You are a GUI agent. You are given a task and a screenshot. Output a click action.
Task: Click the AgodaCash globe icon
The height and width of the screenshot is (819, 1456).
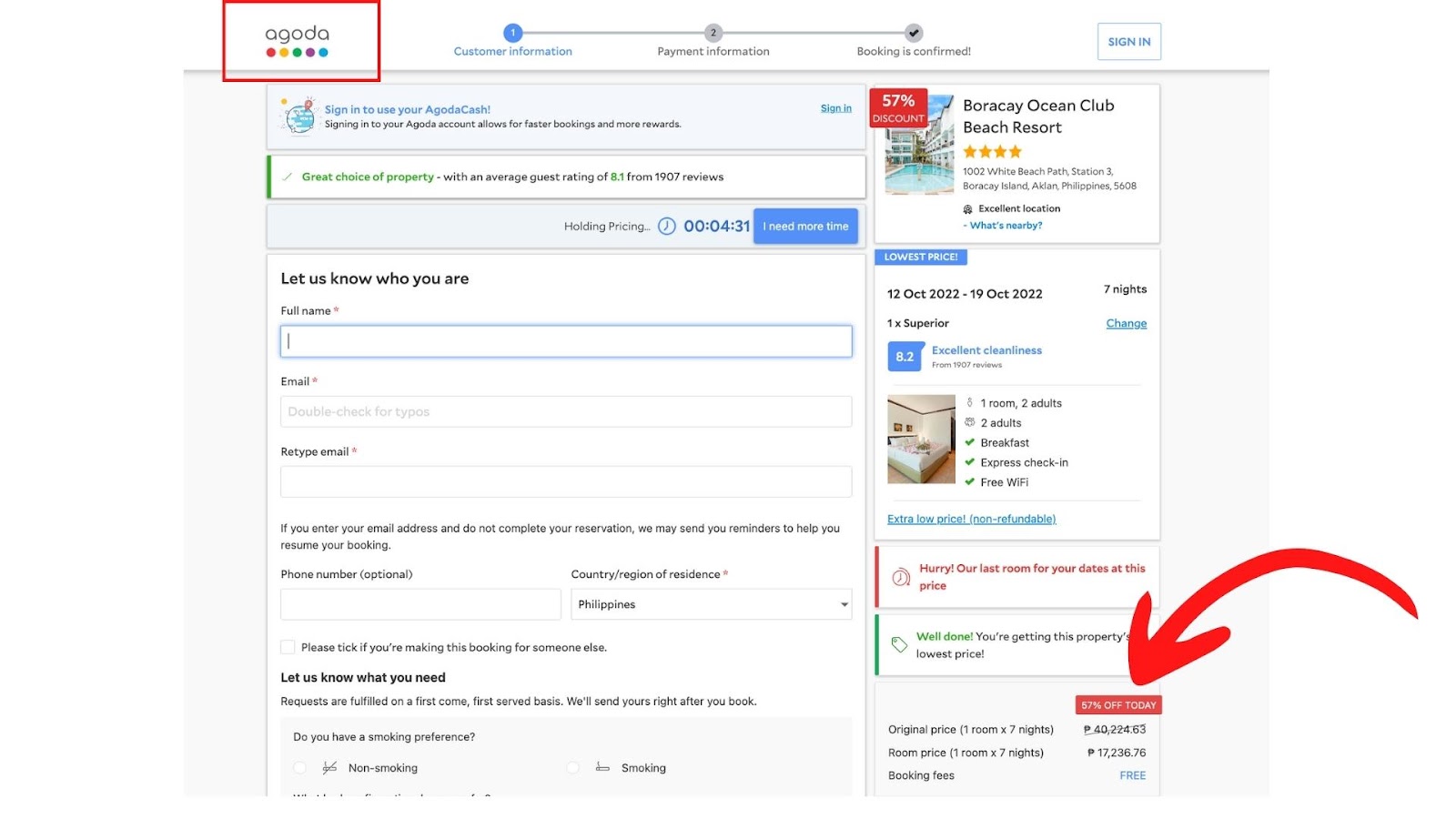point(298,116)
